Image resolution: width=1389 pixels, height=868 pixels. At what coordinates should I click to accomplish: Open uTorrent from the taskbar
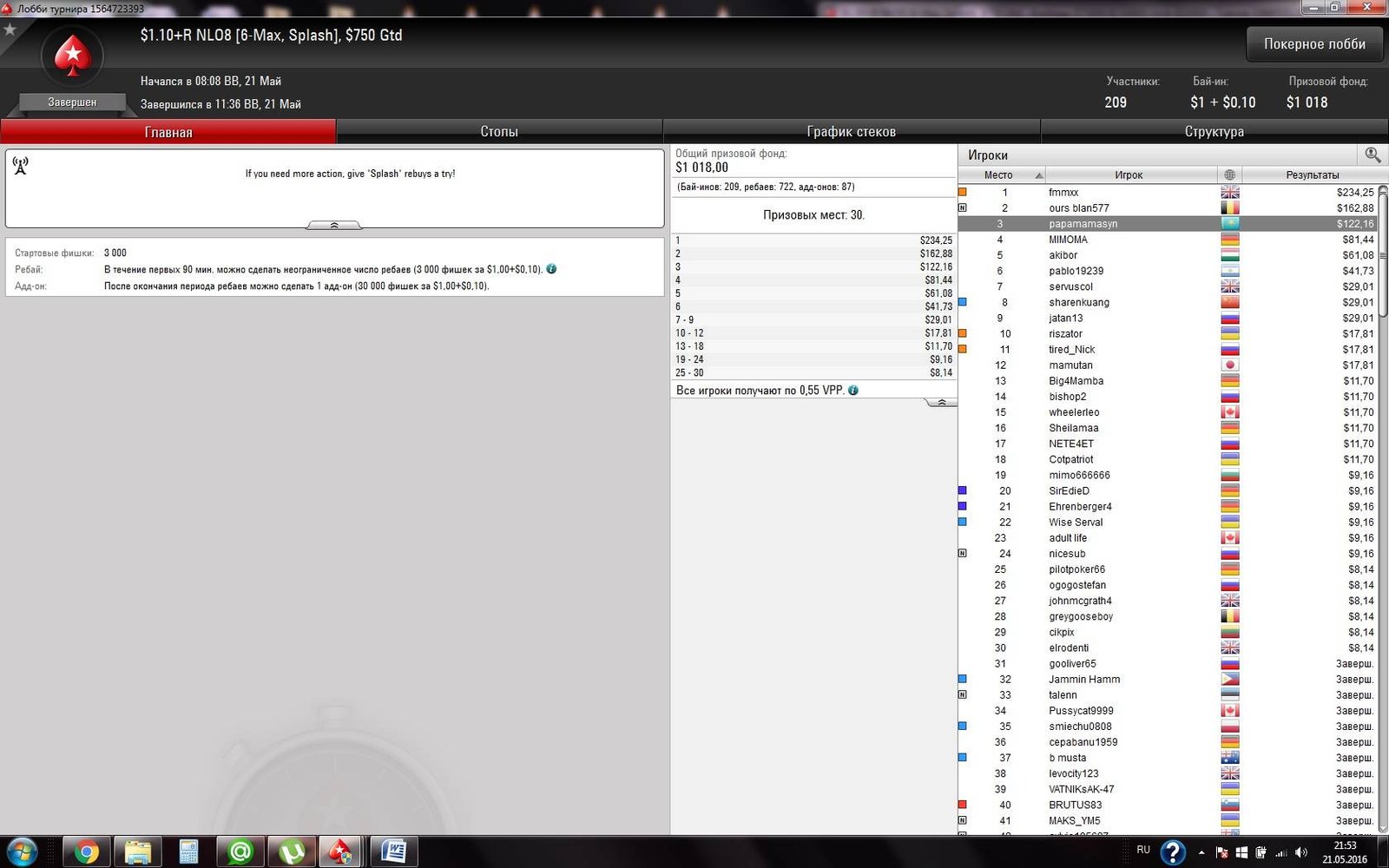292,852
